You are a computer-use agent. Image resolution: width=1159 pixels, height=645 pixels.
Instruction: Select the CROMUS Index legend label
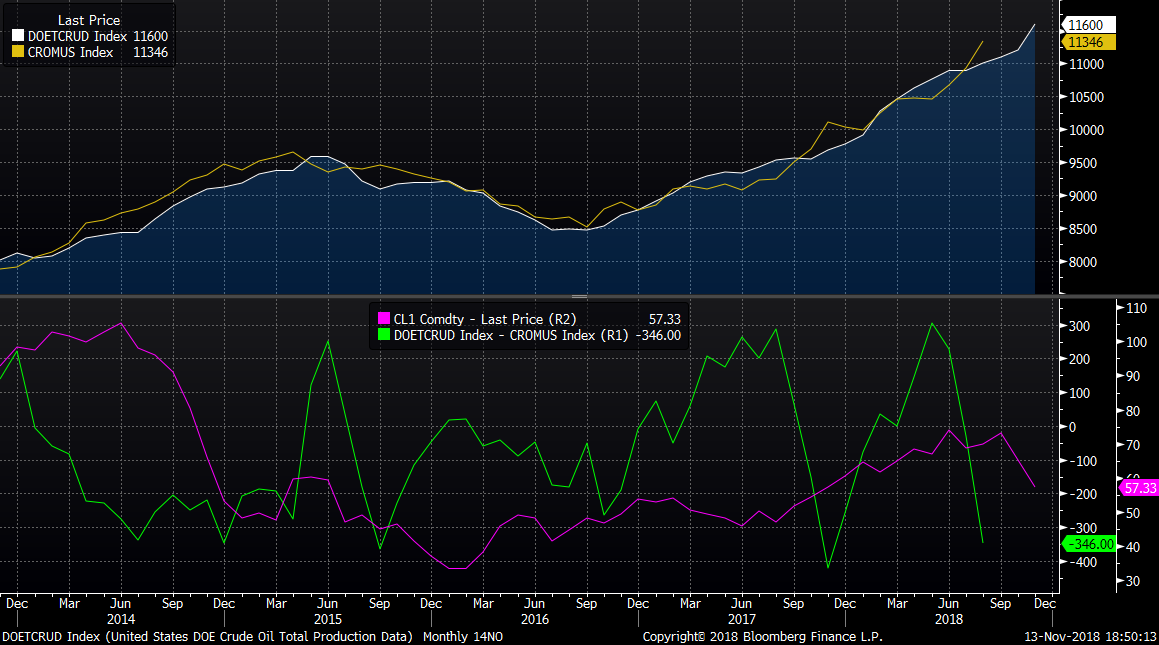click(x=63, y=52)
